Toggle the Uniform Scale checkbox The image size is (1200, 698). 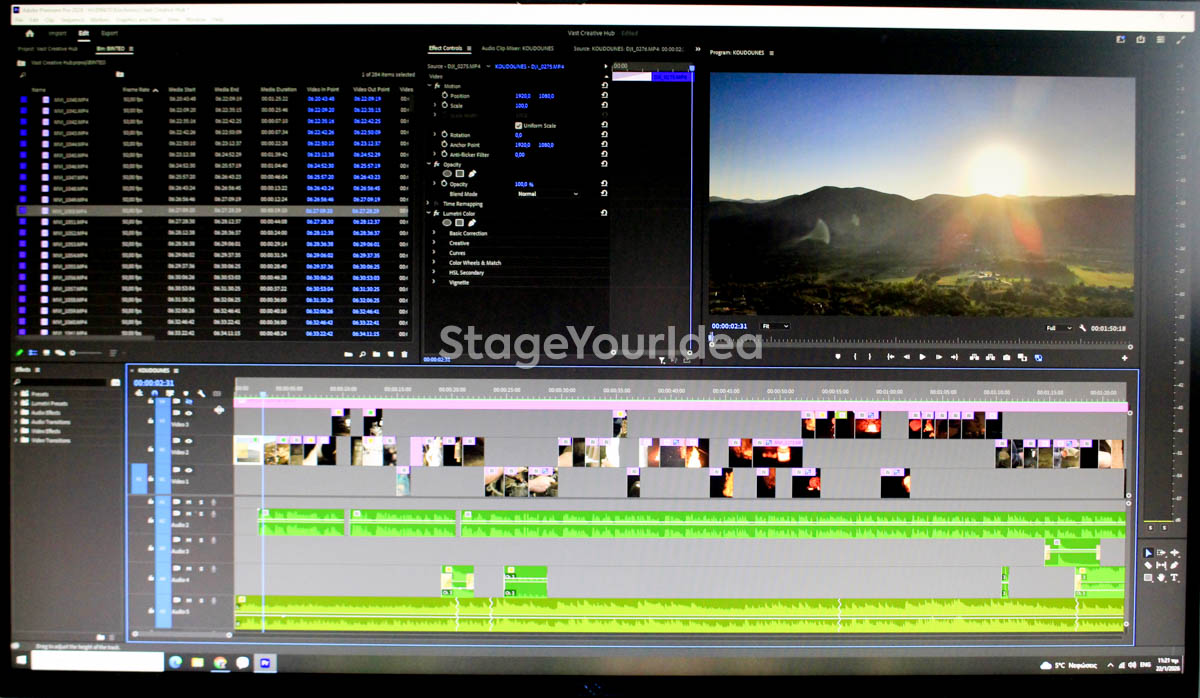pyautogui.click(x=518, y=125)
